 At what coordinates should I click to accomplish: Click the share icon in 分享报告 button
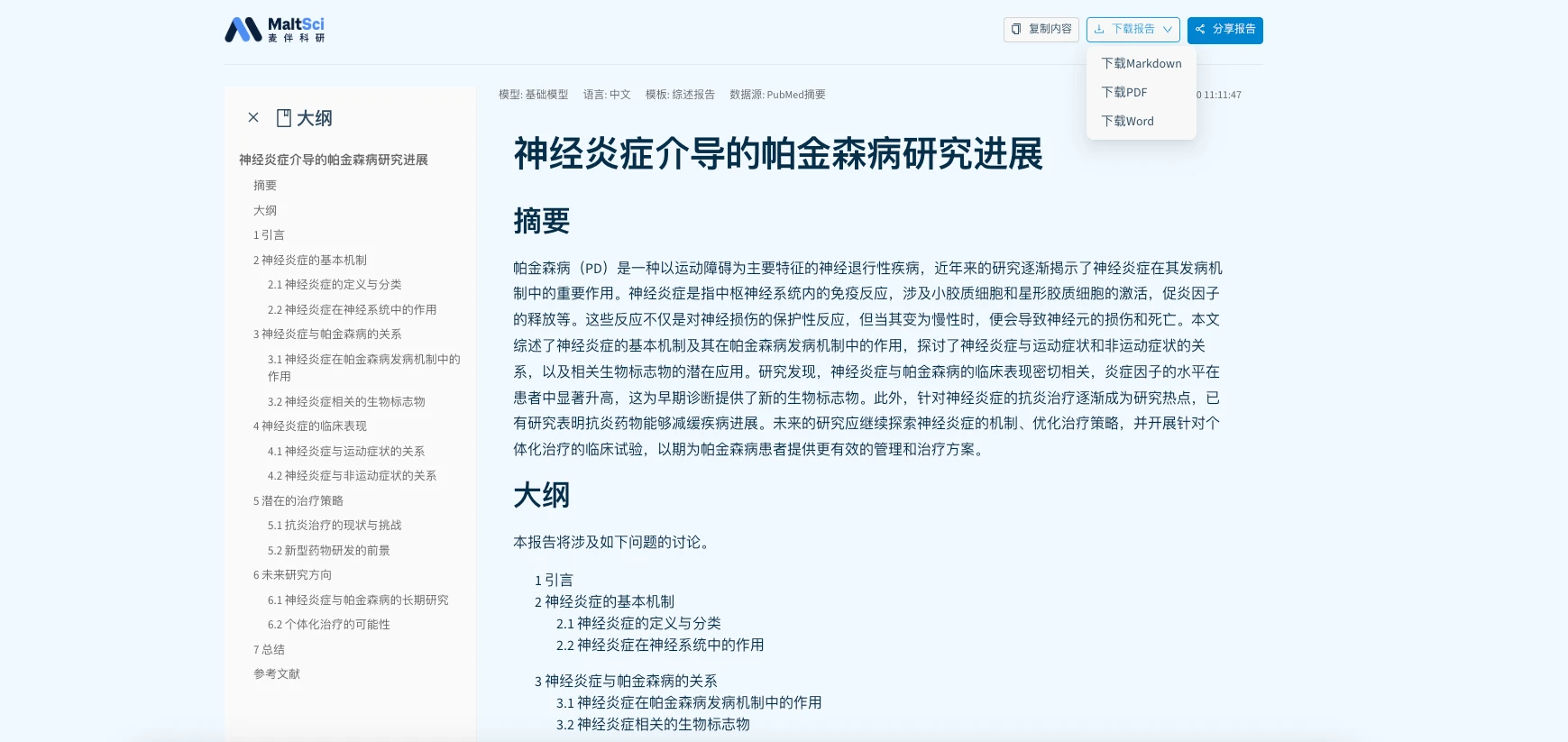pos(1200,29)
